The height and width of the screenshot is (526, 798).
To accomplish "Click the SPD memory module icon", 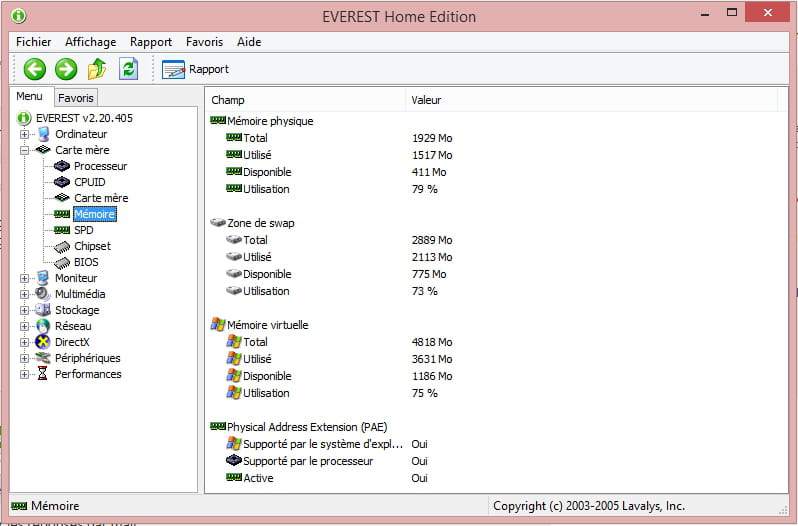I will [62, 230].
